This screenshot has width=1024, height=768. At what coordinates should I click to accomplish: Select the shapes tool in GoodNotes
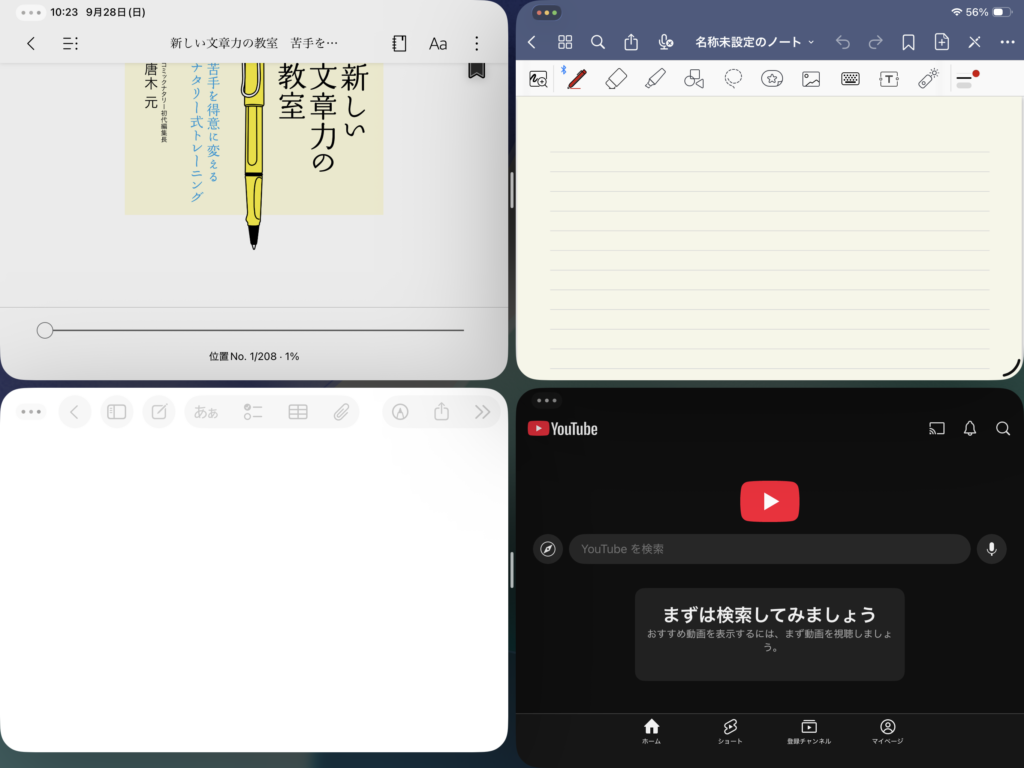click(x=694, y=78)
